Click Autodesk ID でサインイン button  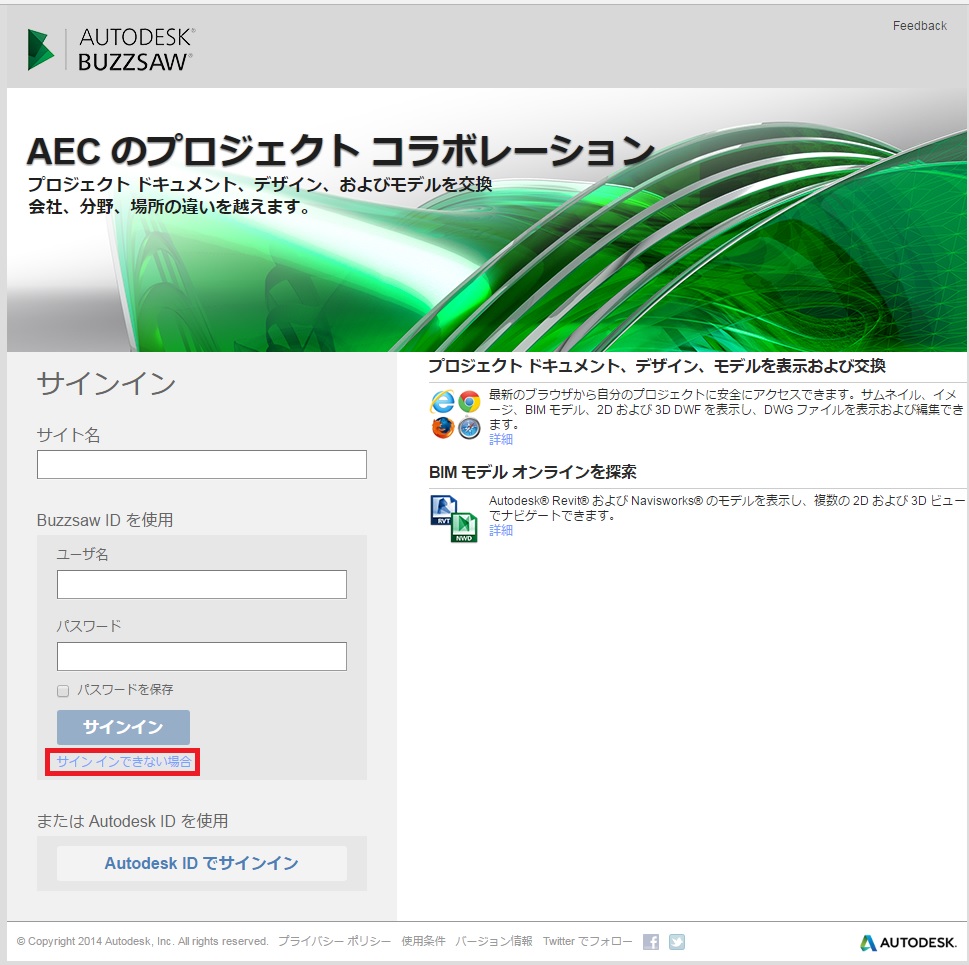(x=201, y=863)
